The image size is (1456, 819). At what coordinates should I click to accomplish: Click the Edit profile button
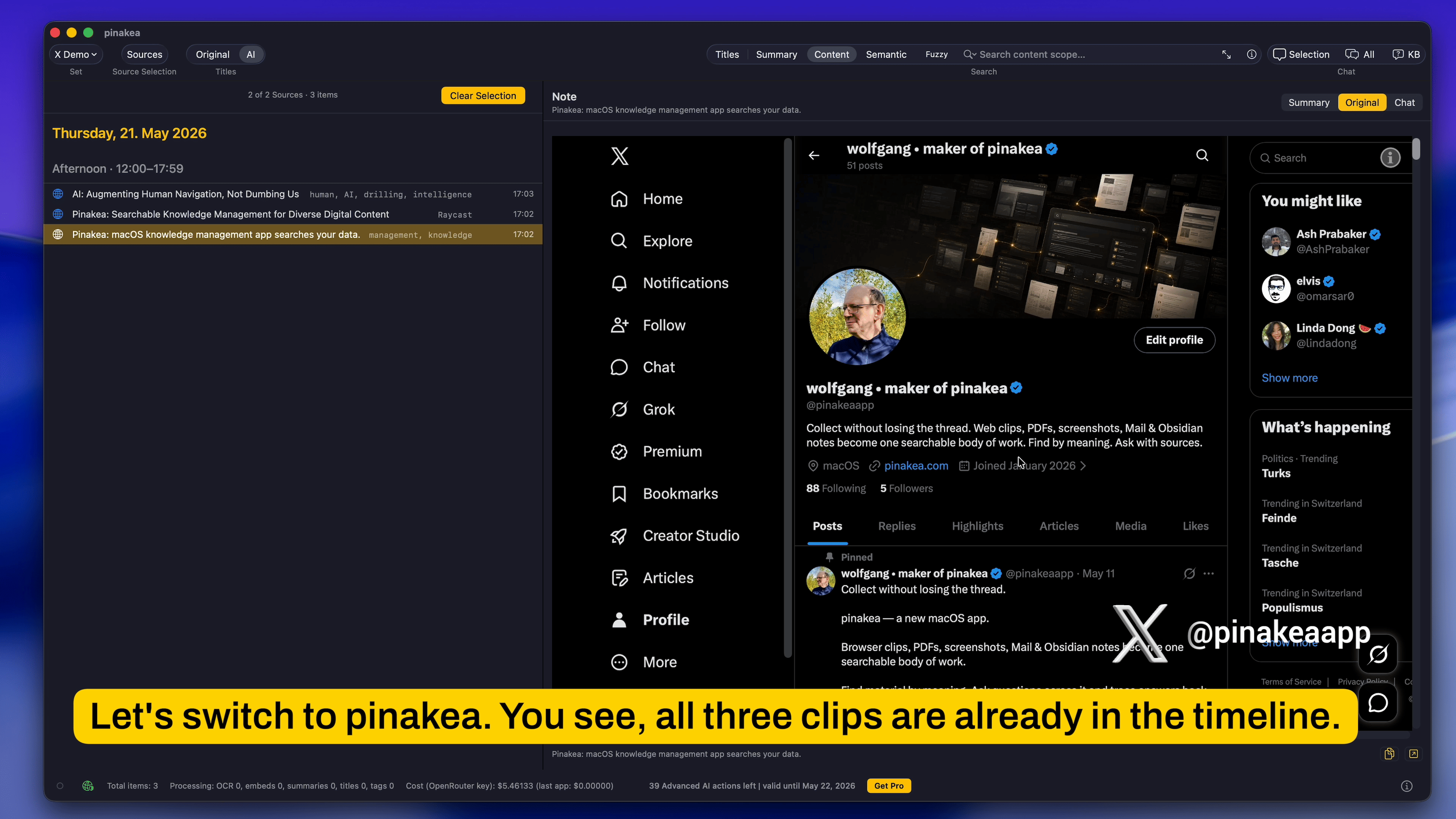click(1175, 340)
